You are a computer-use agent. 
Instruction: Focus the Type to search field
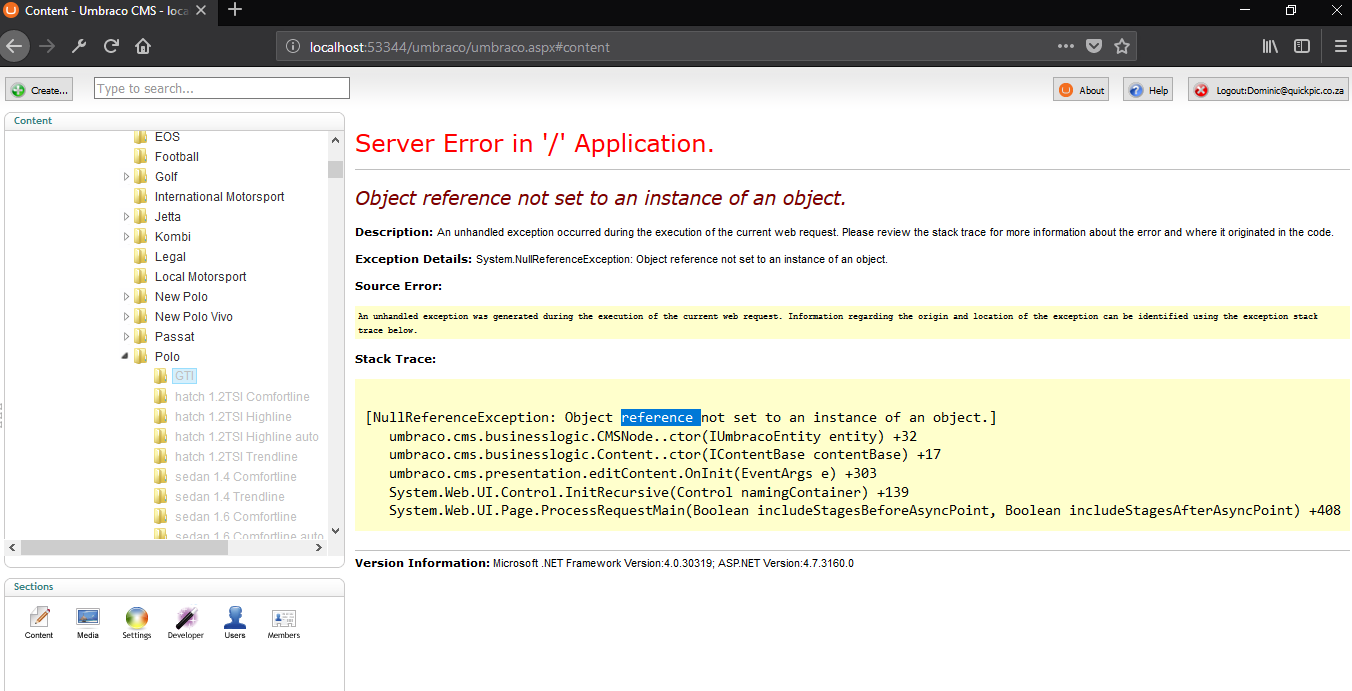pyautogui.click(x=222, y=88)
